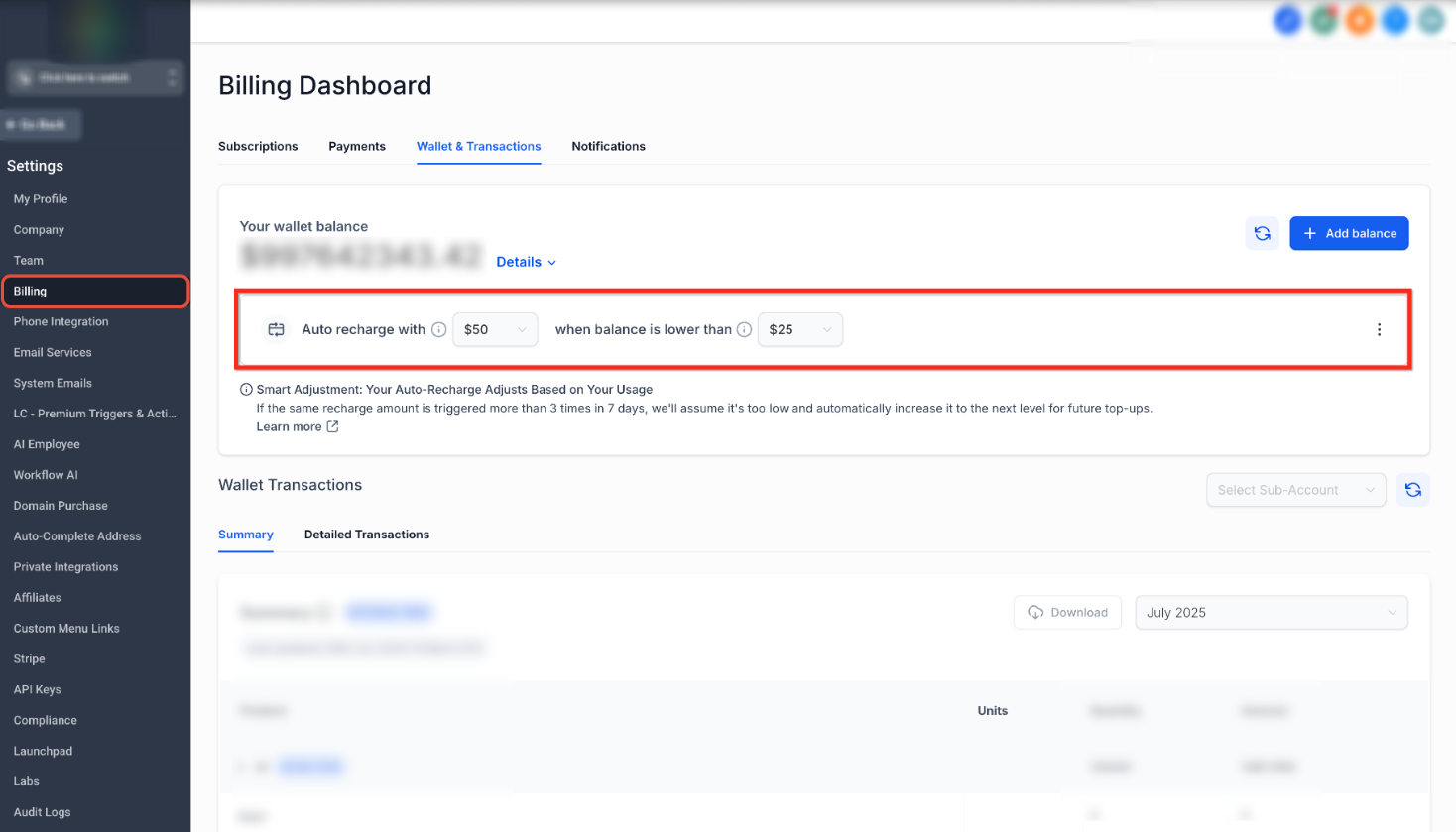The height and width of the screenshot is (832, 1456).
Task: Click the orange round icon in top bar
Action: (1360, 20)
